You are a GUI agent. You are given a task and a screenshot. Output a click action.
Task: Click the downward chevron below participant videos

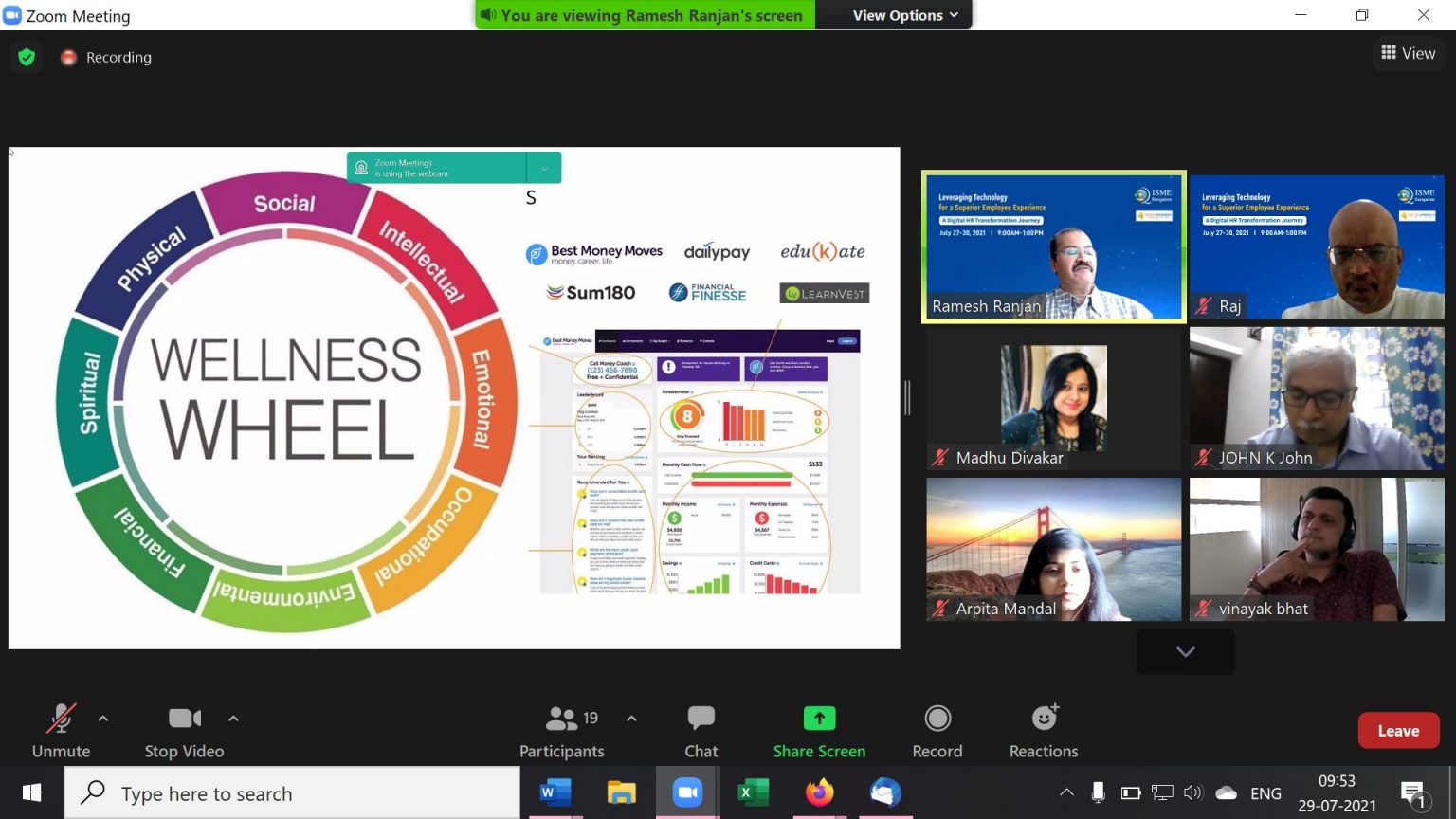(1185, 651)
